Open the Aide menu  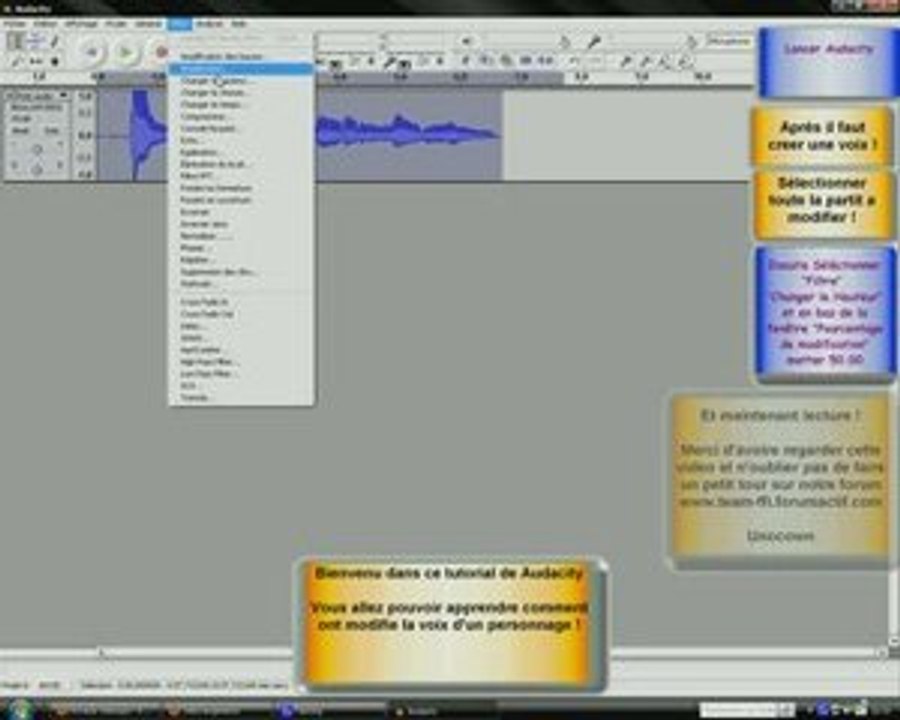(239, 24)
